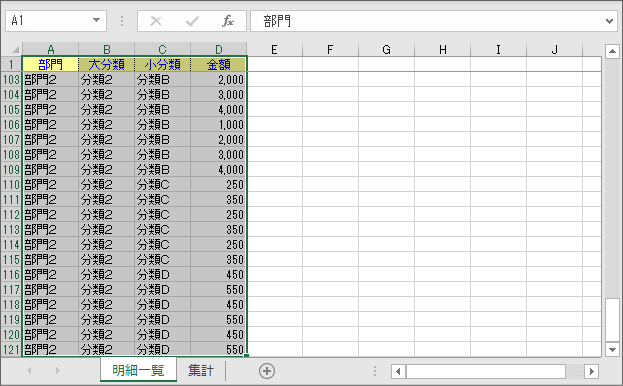The width and height of the screenshot is (623, 386).
Task: Add a new sheet with the plus icon
Action: point(267,371)
